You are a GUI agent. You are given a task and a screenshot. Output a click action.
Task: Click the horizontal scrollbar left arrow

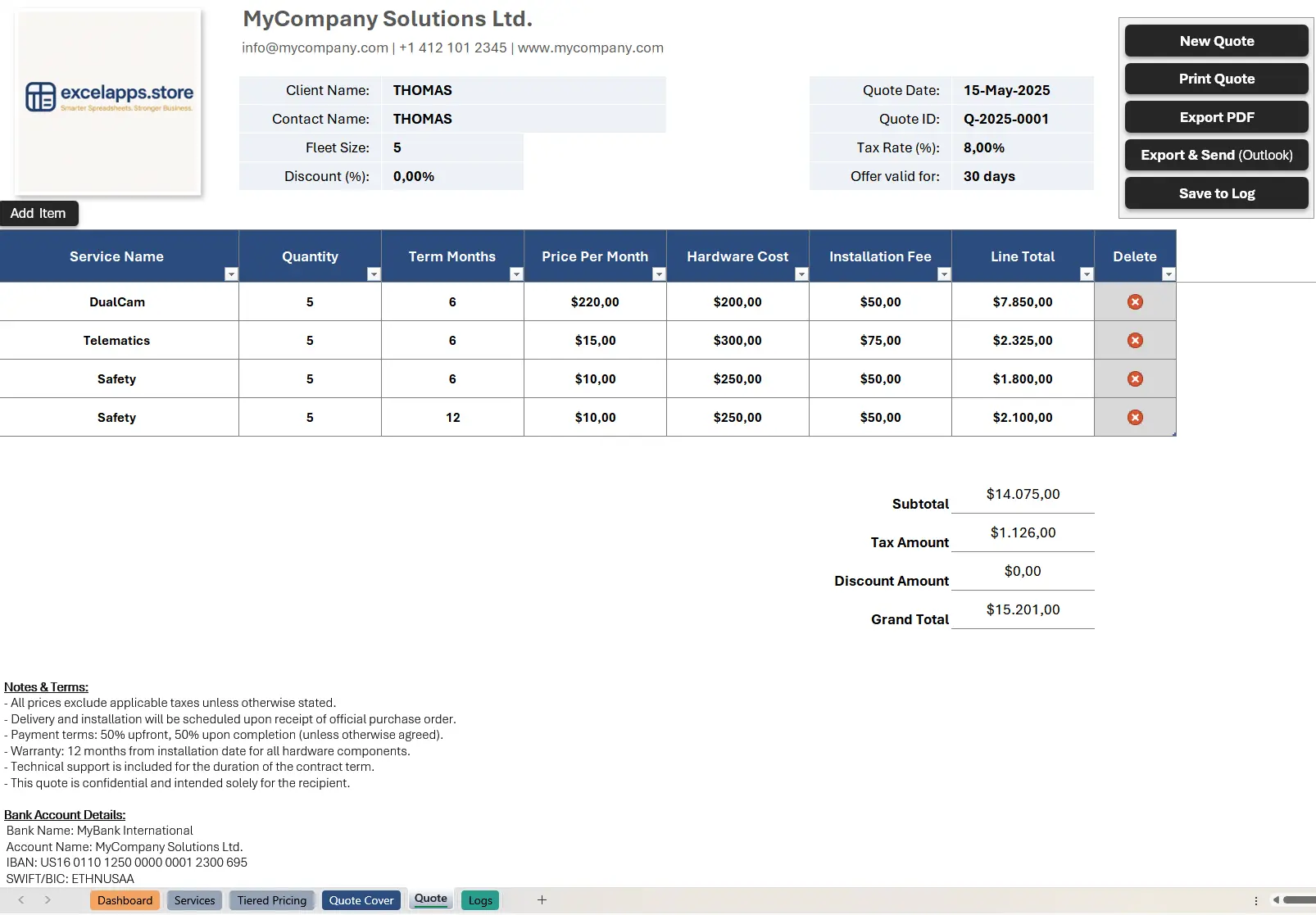1276,900
